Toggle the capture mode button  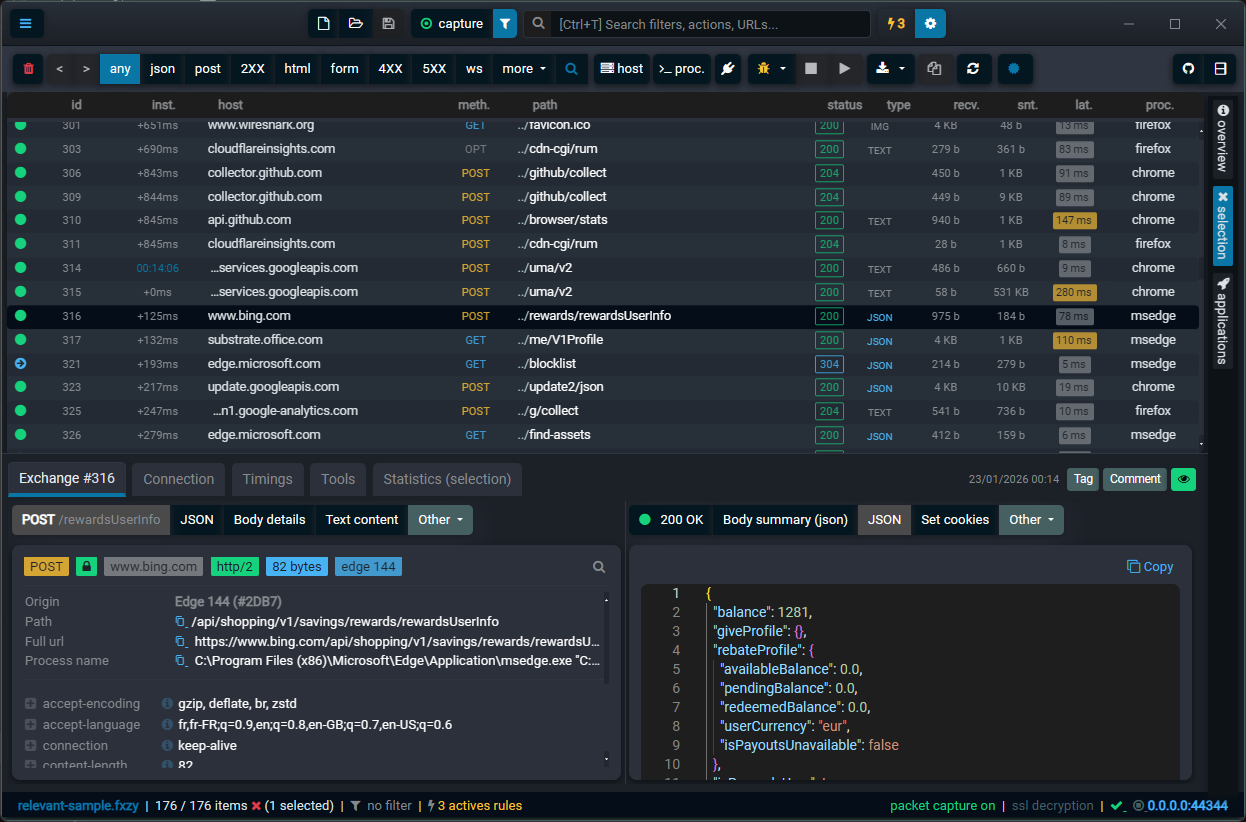coord(450,22)
